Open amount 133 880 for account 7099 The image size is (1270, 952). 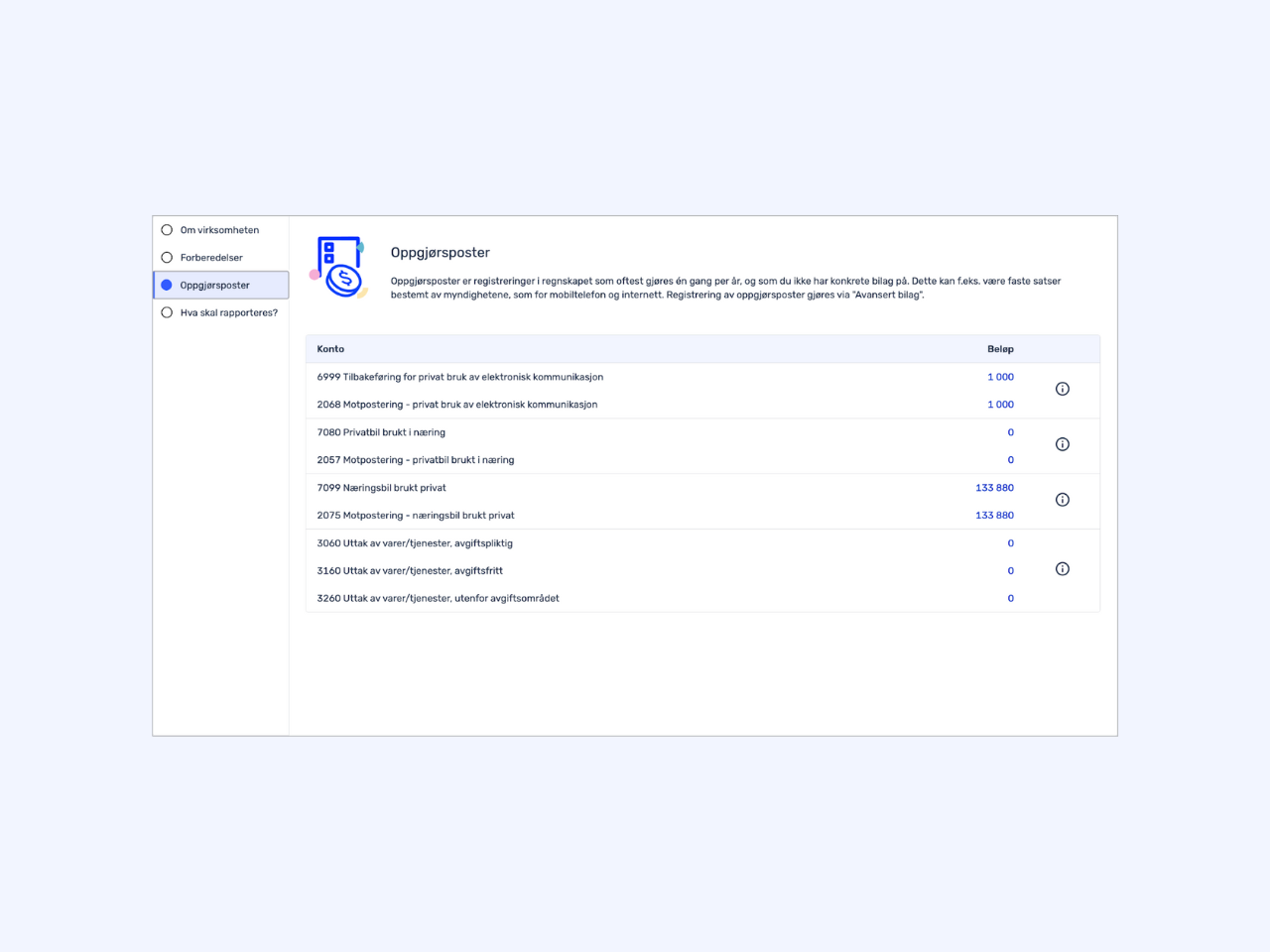(994, 488)
